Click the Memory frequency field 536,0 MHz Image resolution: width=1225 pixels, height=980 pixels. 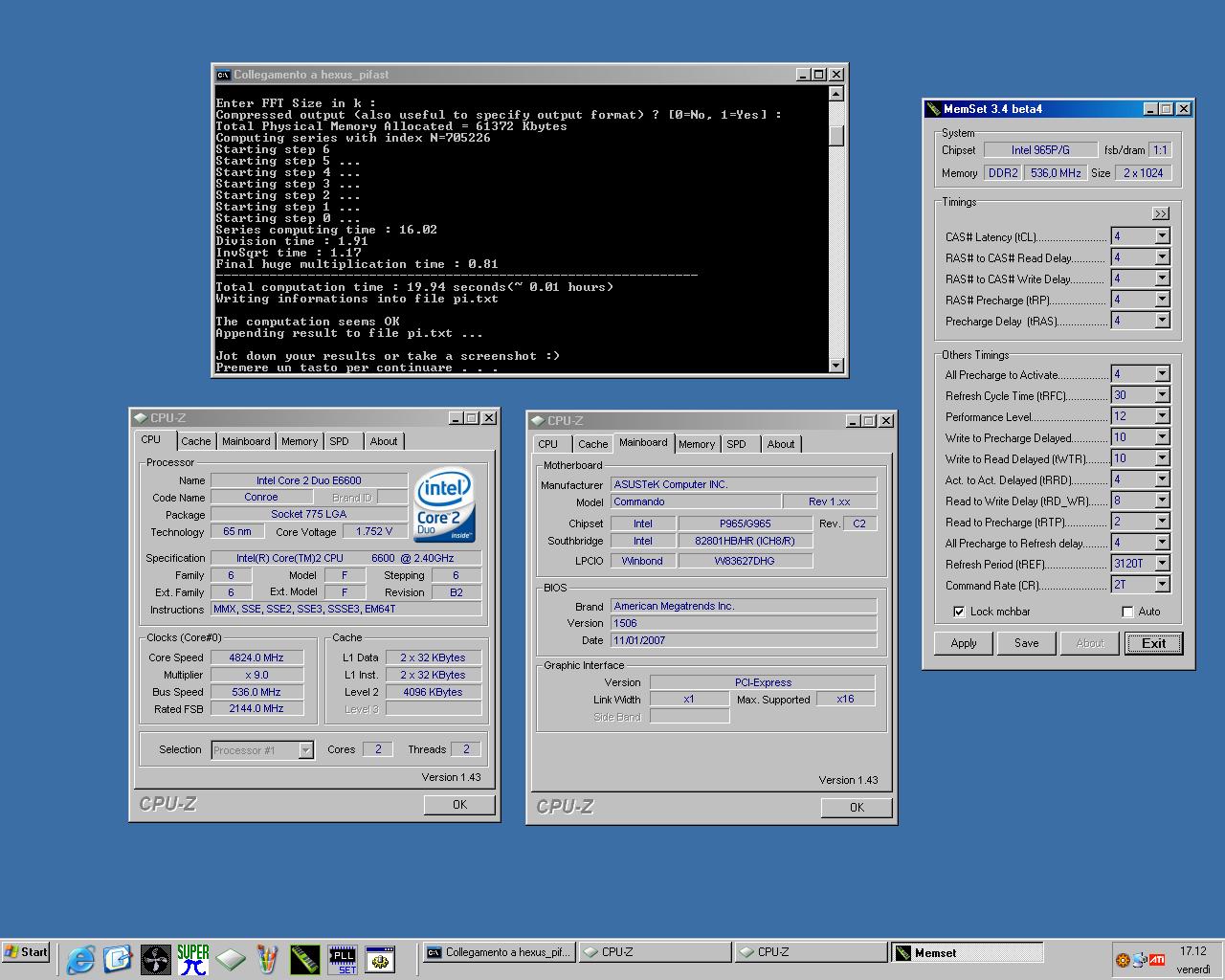(1056, 173)
